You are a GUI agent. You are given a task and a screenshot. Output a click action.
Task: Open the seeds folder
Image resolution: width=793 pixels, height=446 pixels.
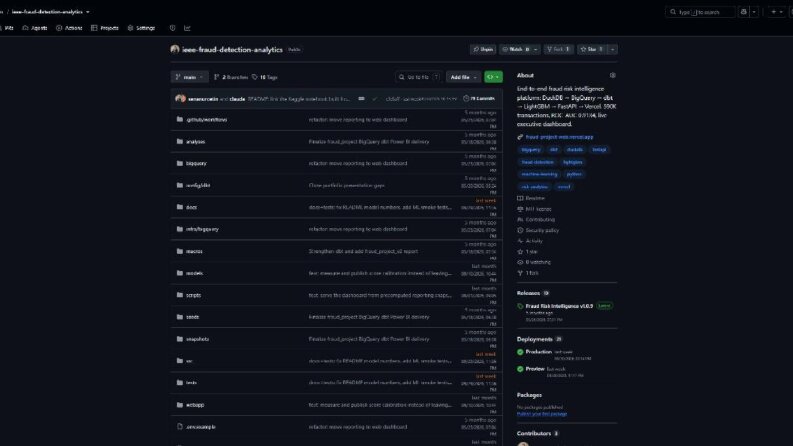click(x=192, y=317)
